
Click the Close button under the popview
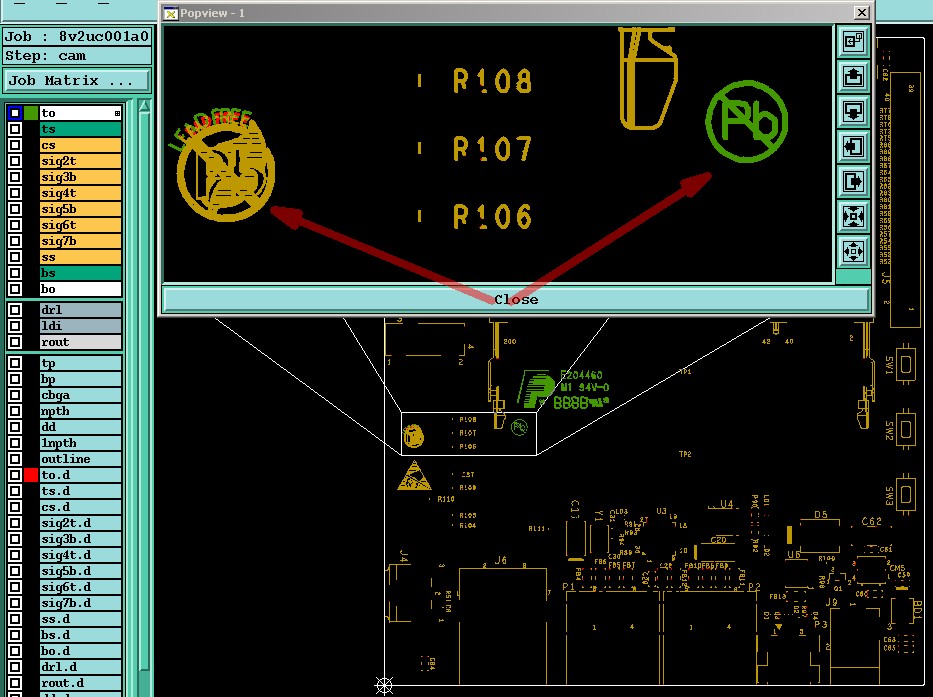pyautogui.click(x=516, y=299)
